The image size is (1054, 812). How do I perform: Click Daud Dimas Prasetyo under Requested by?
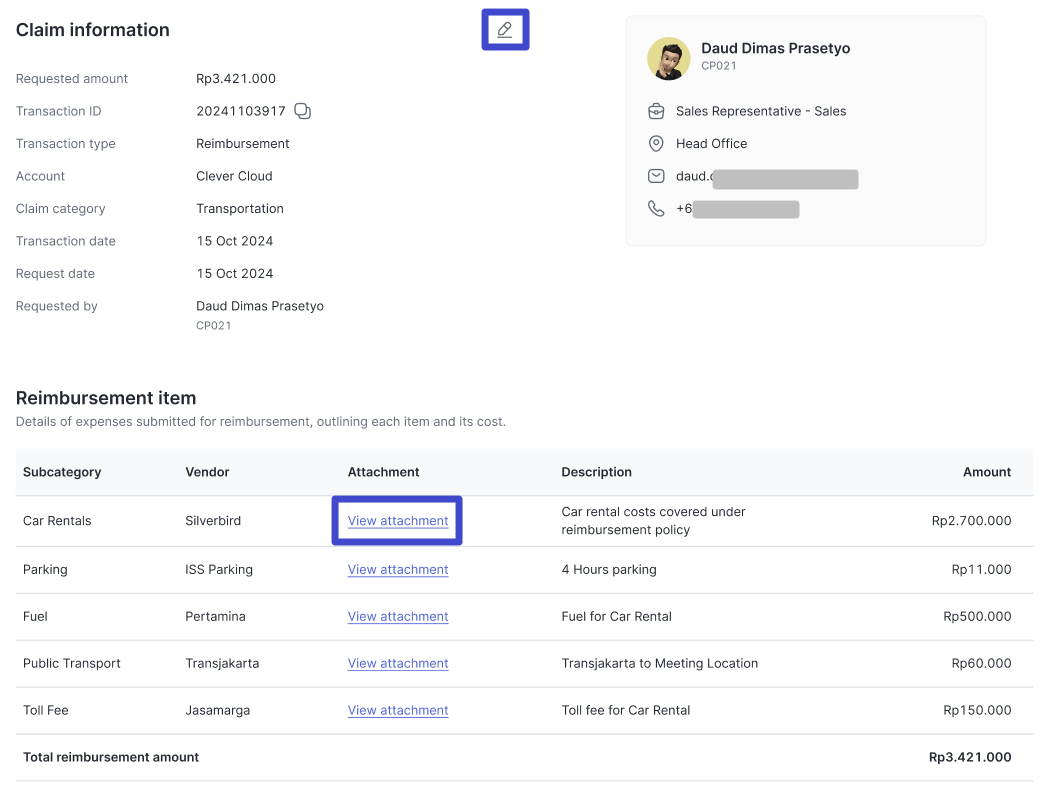pyautogui.click(x=260, y=306)
